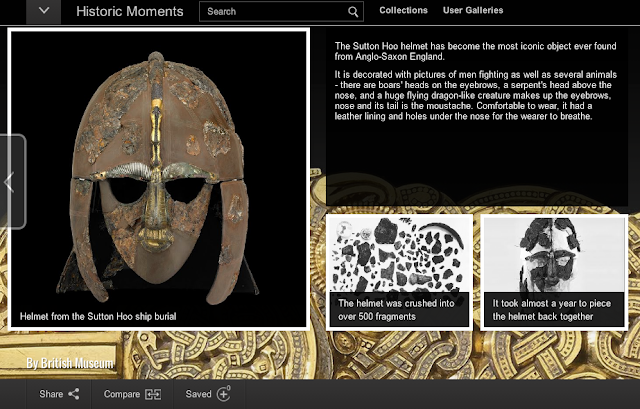Click the Saved button

pos(209,394)
